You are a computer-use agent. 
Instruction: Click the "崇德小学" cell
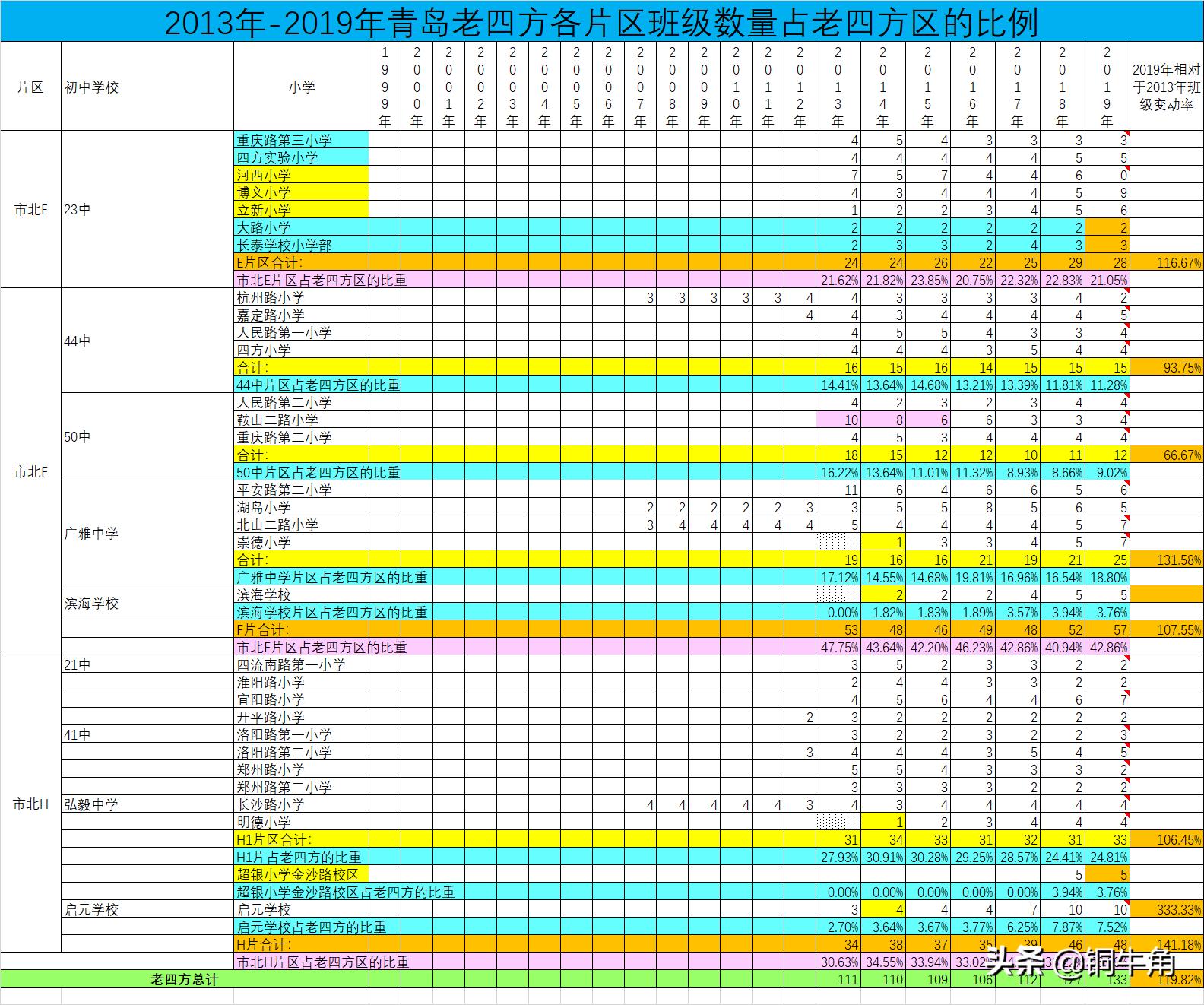(302, 542)
